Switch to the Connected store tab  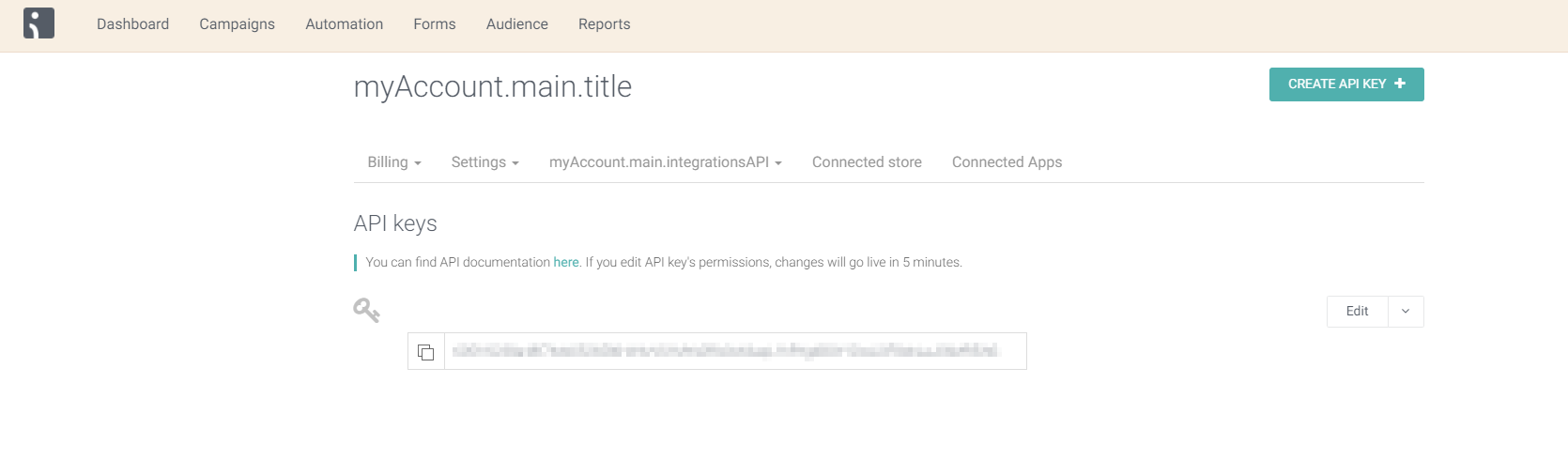pos(867,162)
